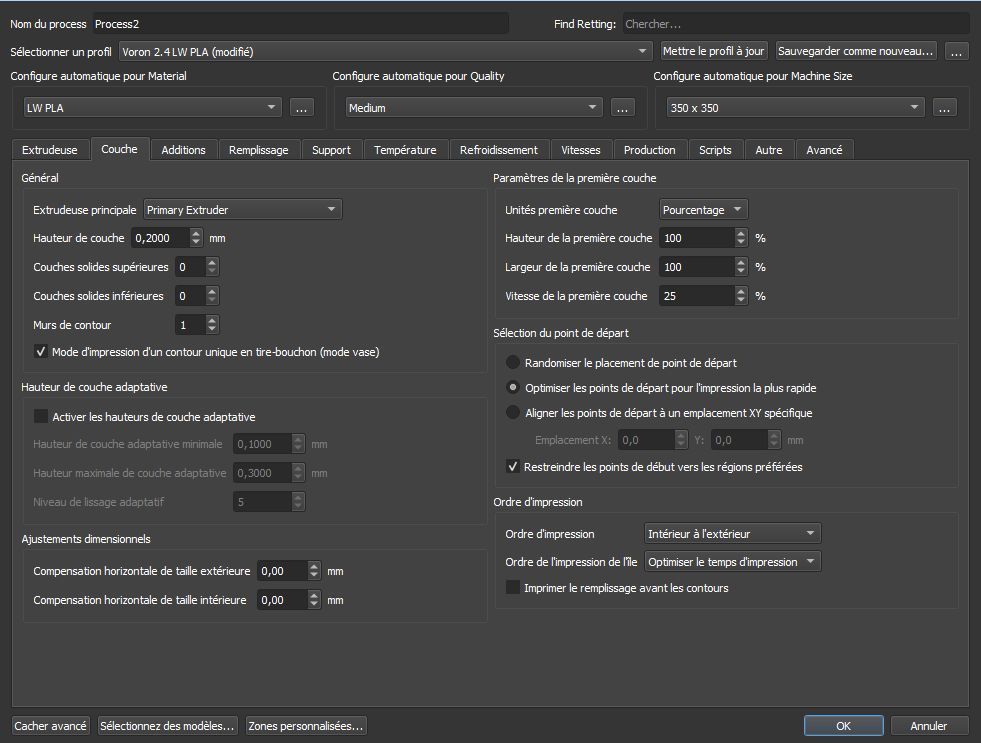Open the Refroidissement tab
The image size is (981, 743).
pyautogui.click(x=499, y=150)
